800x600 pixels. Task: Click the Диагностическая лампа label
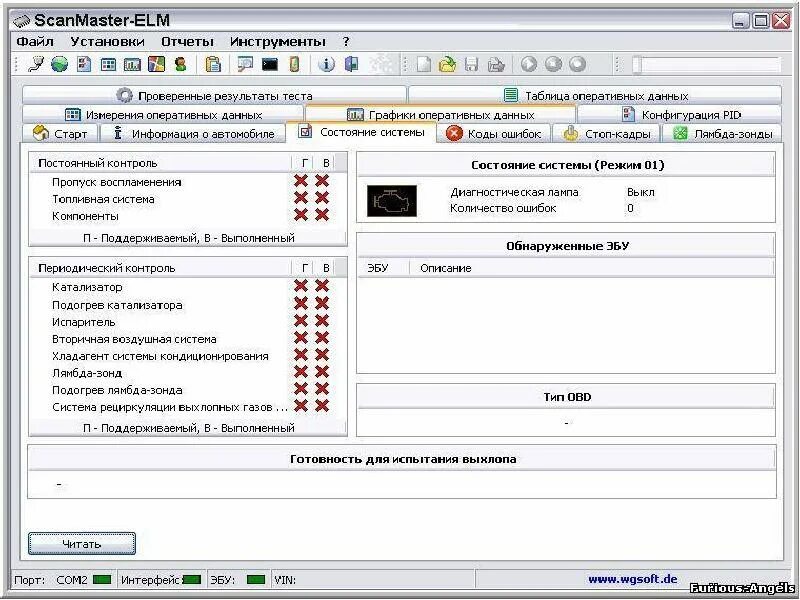click(x=514, y=192)
